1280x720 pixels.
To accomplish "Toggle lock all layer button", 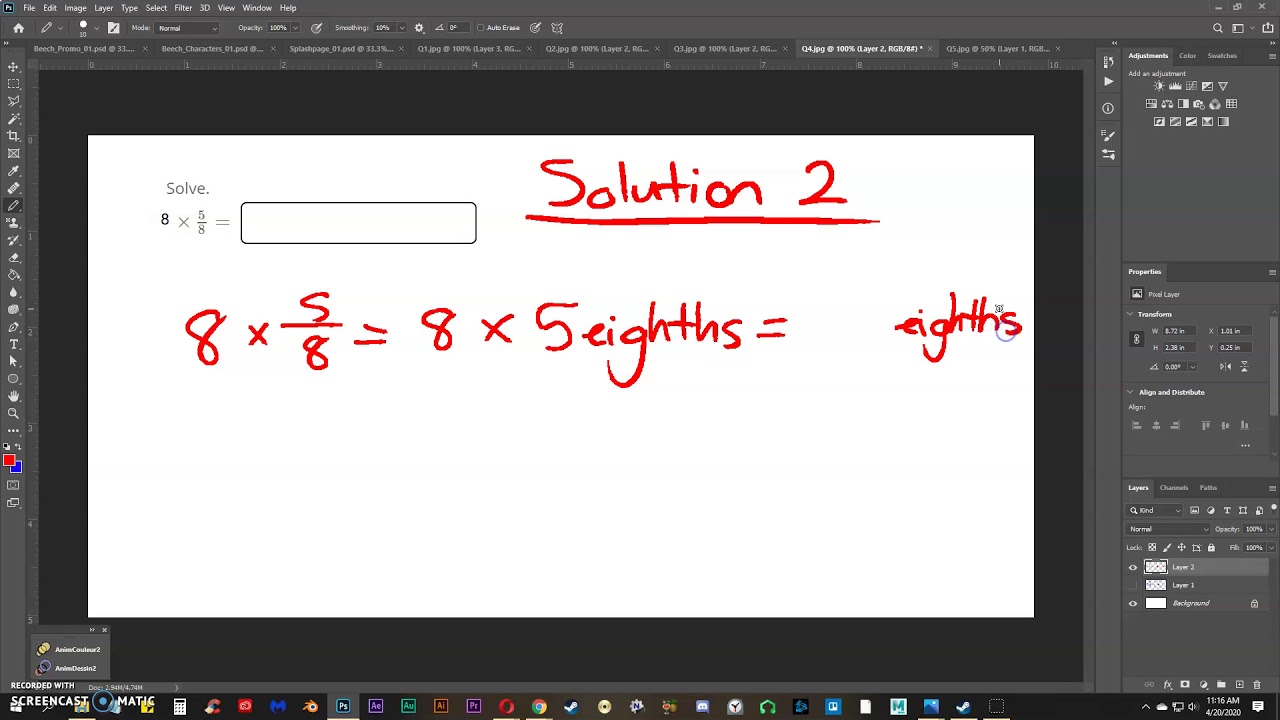I will pos(1211,547).
